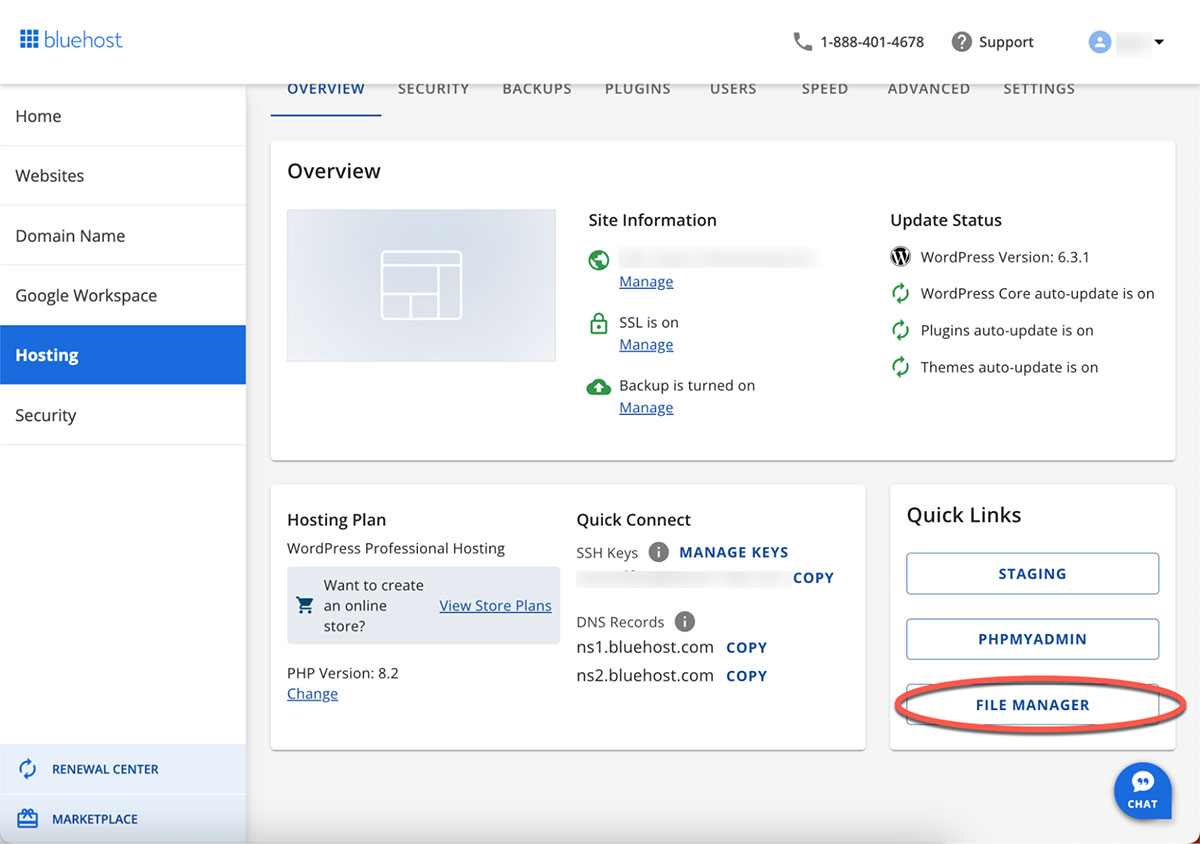The height and width of the screenshot is (844, 1200).
Task: Switch to the Overview tab
Action: 326,89
